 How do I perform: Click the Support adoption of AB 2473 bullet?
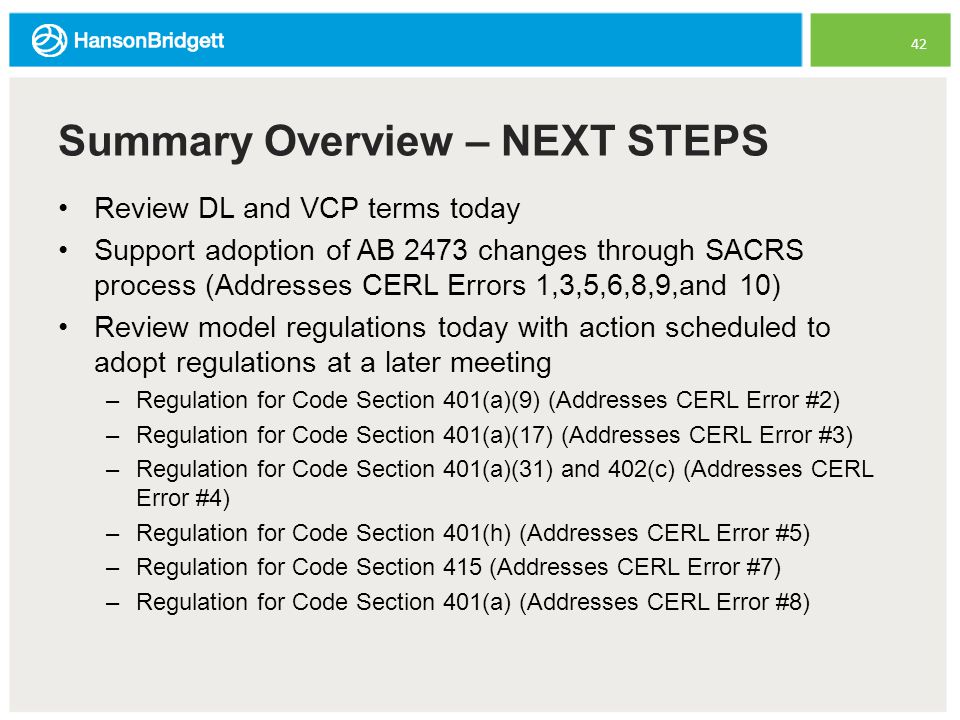pyautogui.click(x=449, y=250)
